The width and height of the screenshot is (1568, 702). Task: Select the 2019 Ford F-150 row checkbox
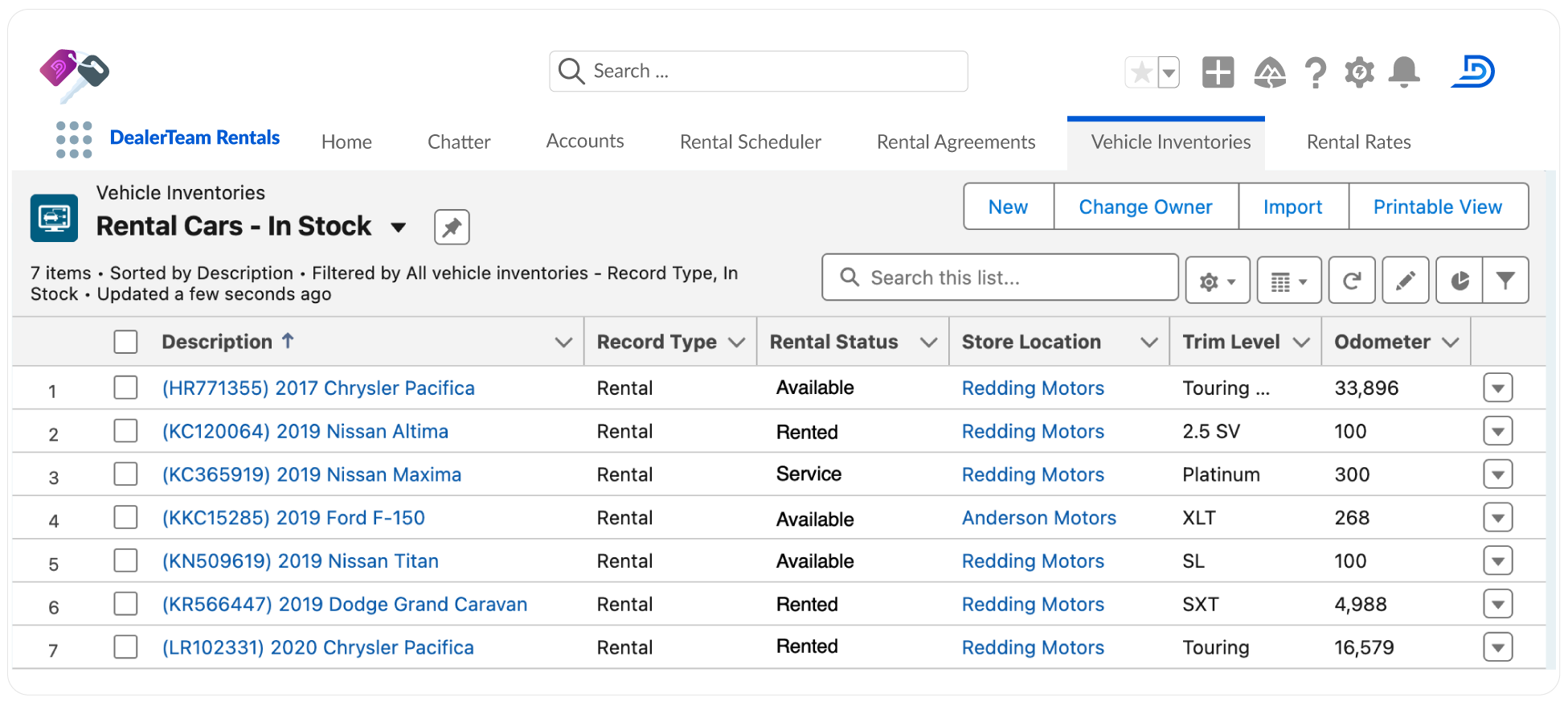pyautogui.click(x=125, y=517)
